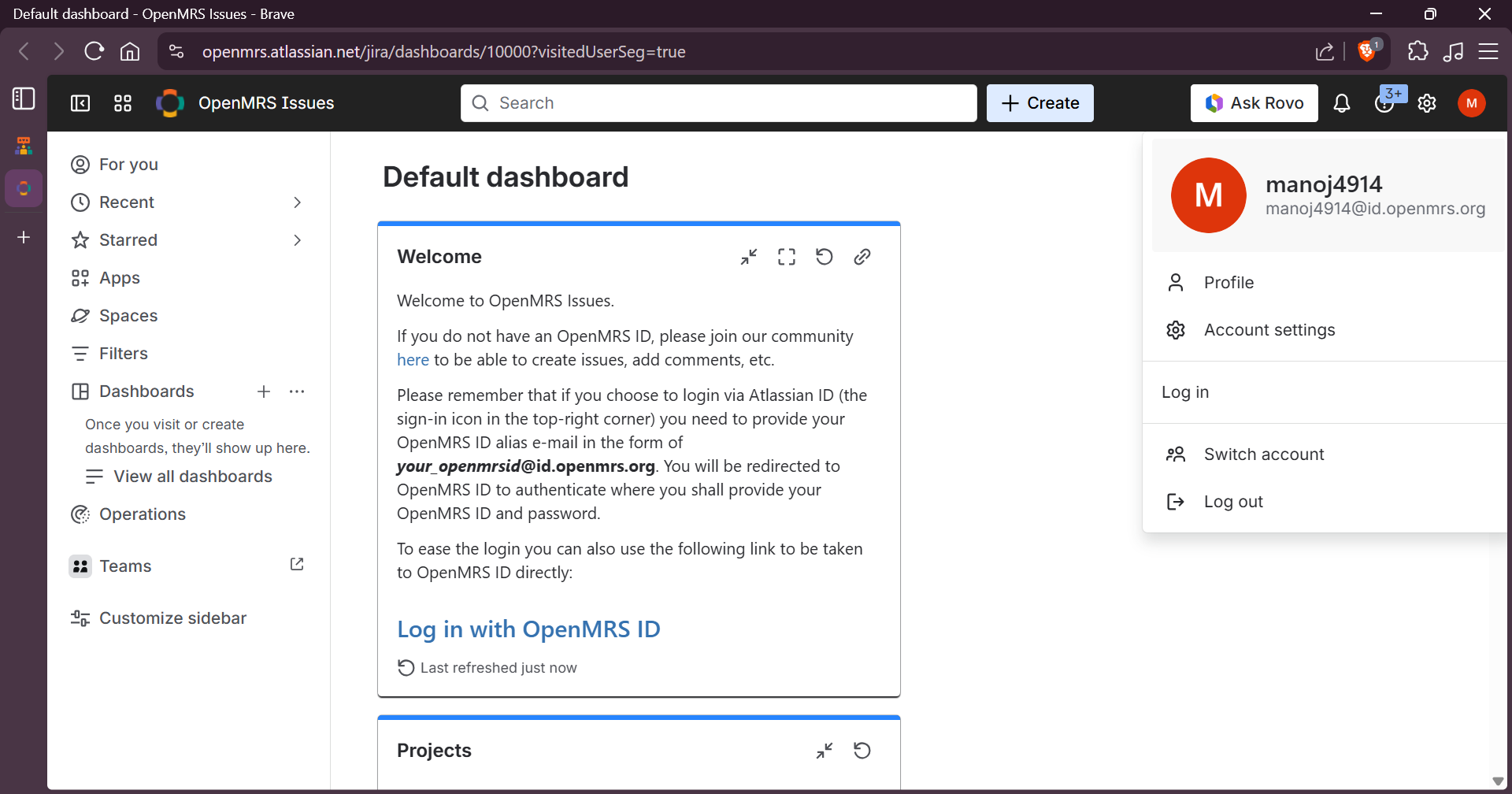Image resolution: width=1512 pixels, height=794 pixels.
Task: Expand the Recent menu chevron
Action: 297,202
